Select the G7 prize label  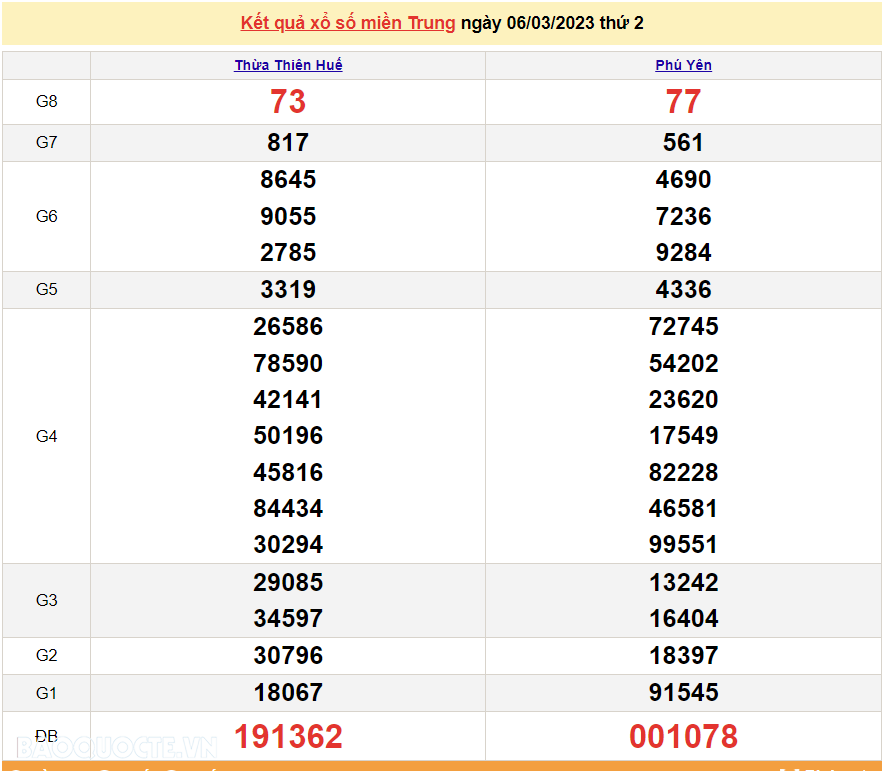point(46,142)
